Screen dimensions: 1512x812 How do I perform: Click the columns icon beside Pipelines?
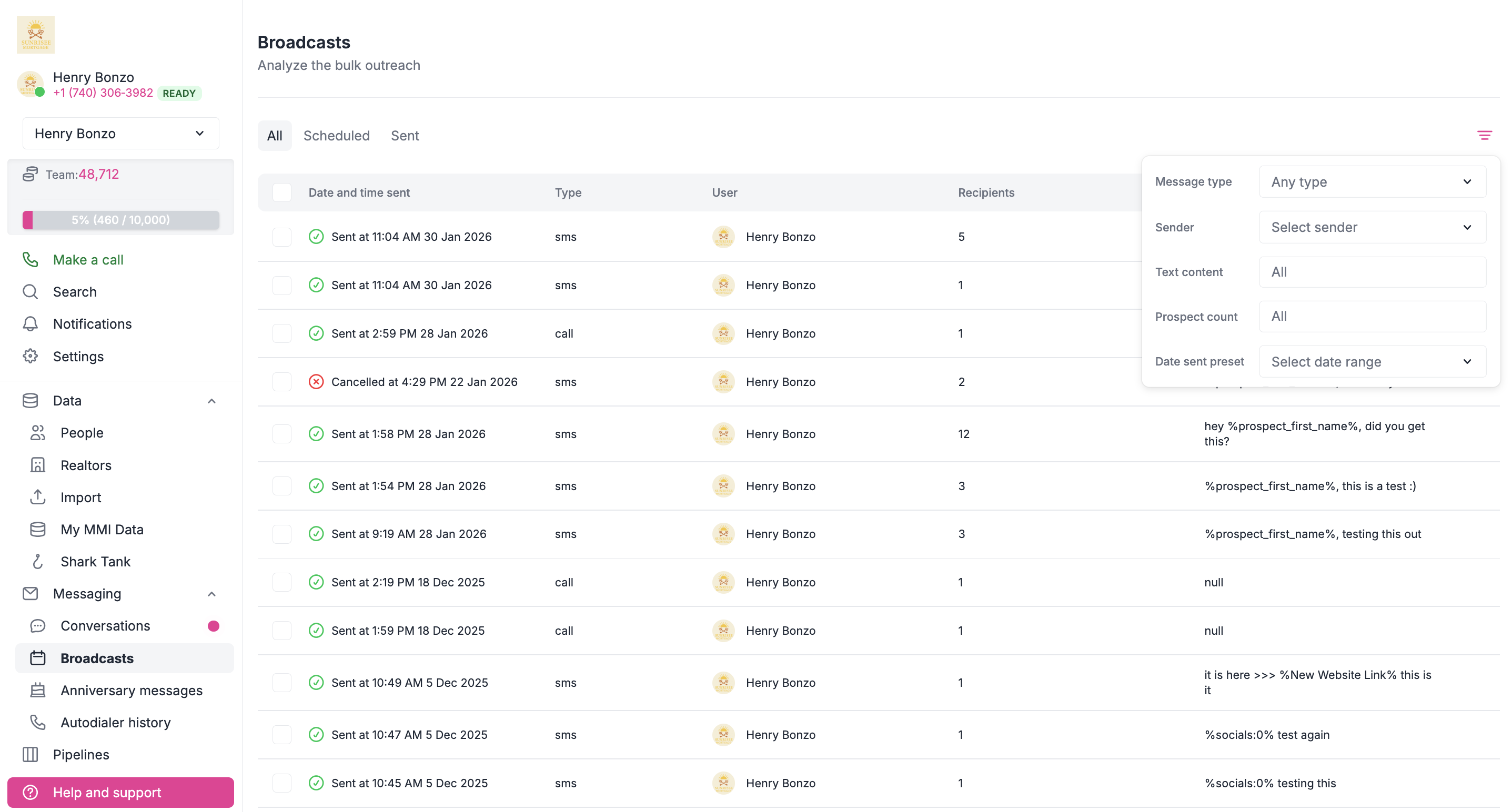tap(30, 755)
